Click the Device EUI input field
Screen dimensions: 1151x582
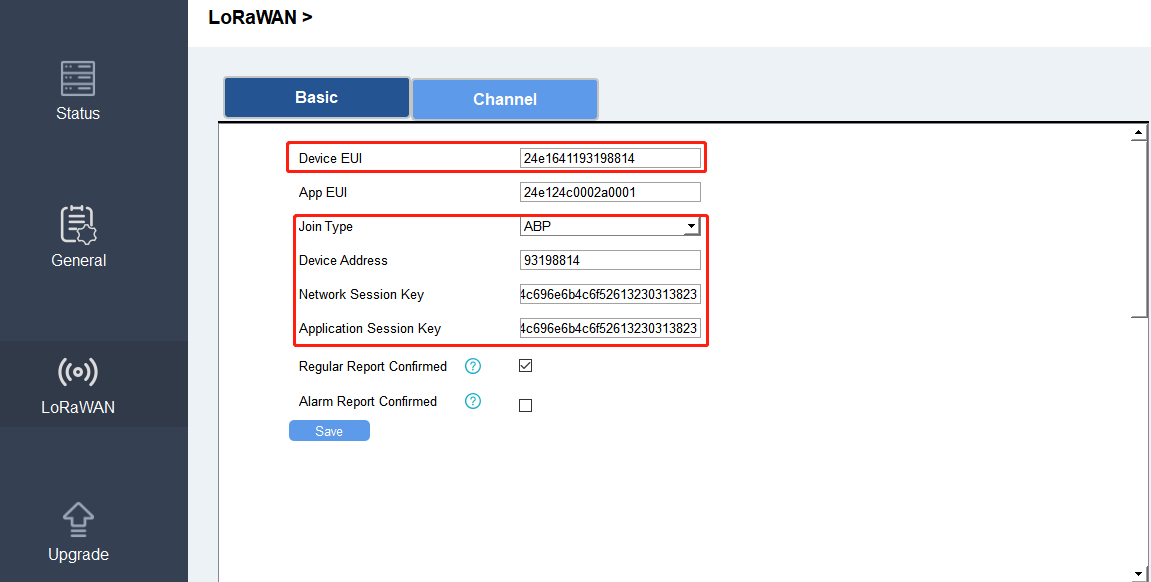(x=610, y=158)
